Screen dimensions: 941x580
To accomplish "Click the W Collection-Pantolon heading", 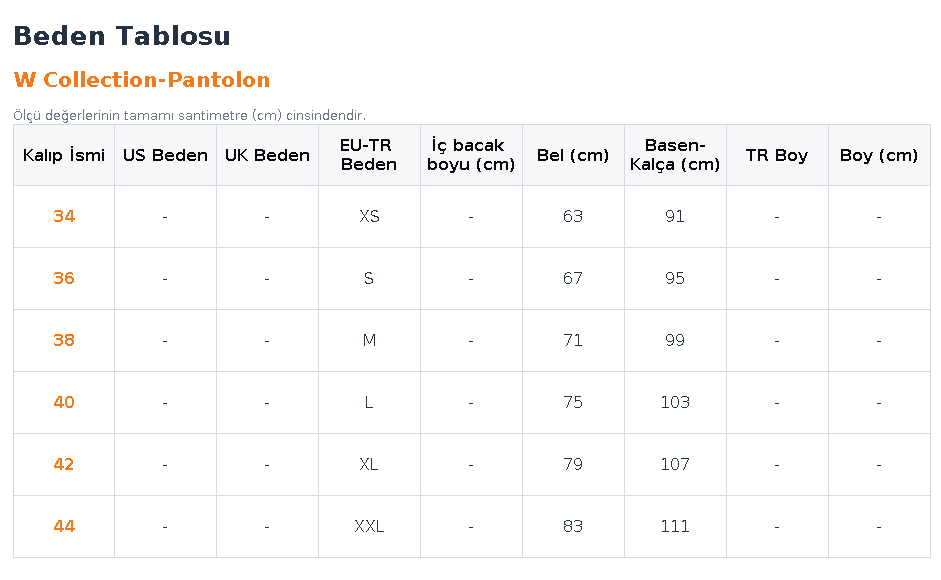I will pos(142,80).
